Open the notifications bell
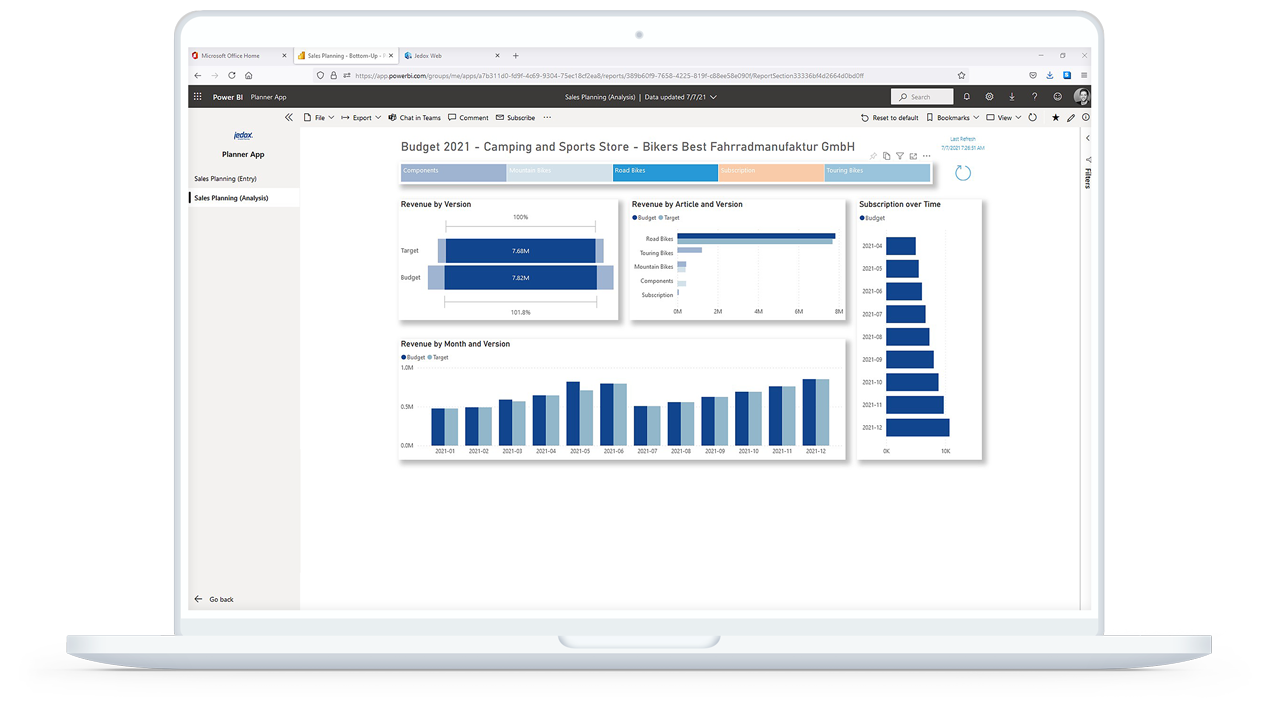 point(966,97)
